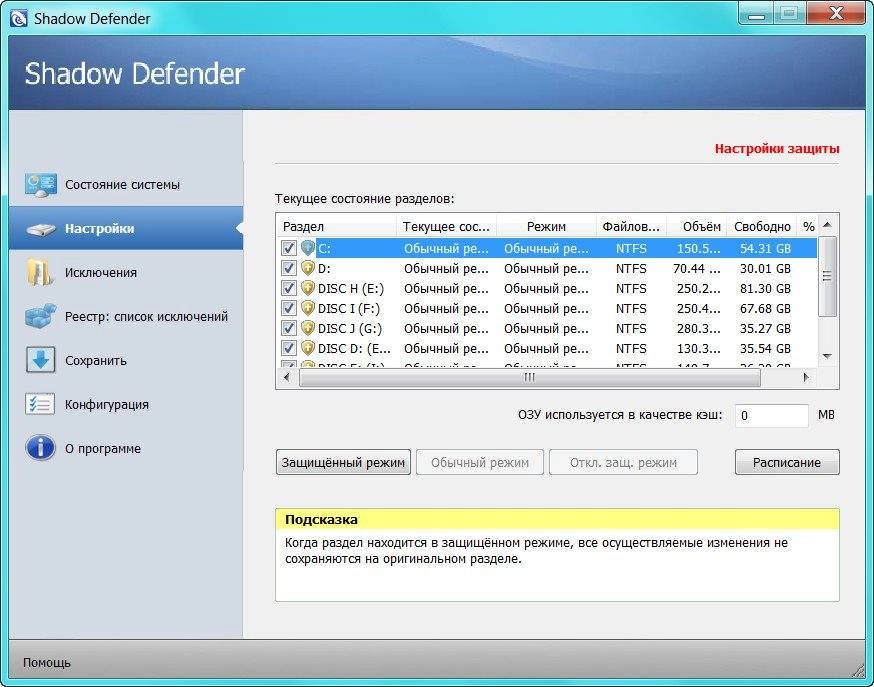
Task: Select the Настройки sidebar item
Action: (126, 228)
